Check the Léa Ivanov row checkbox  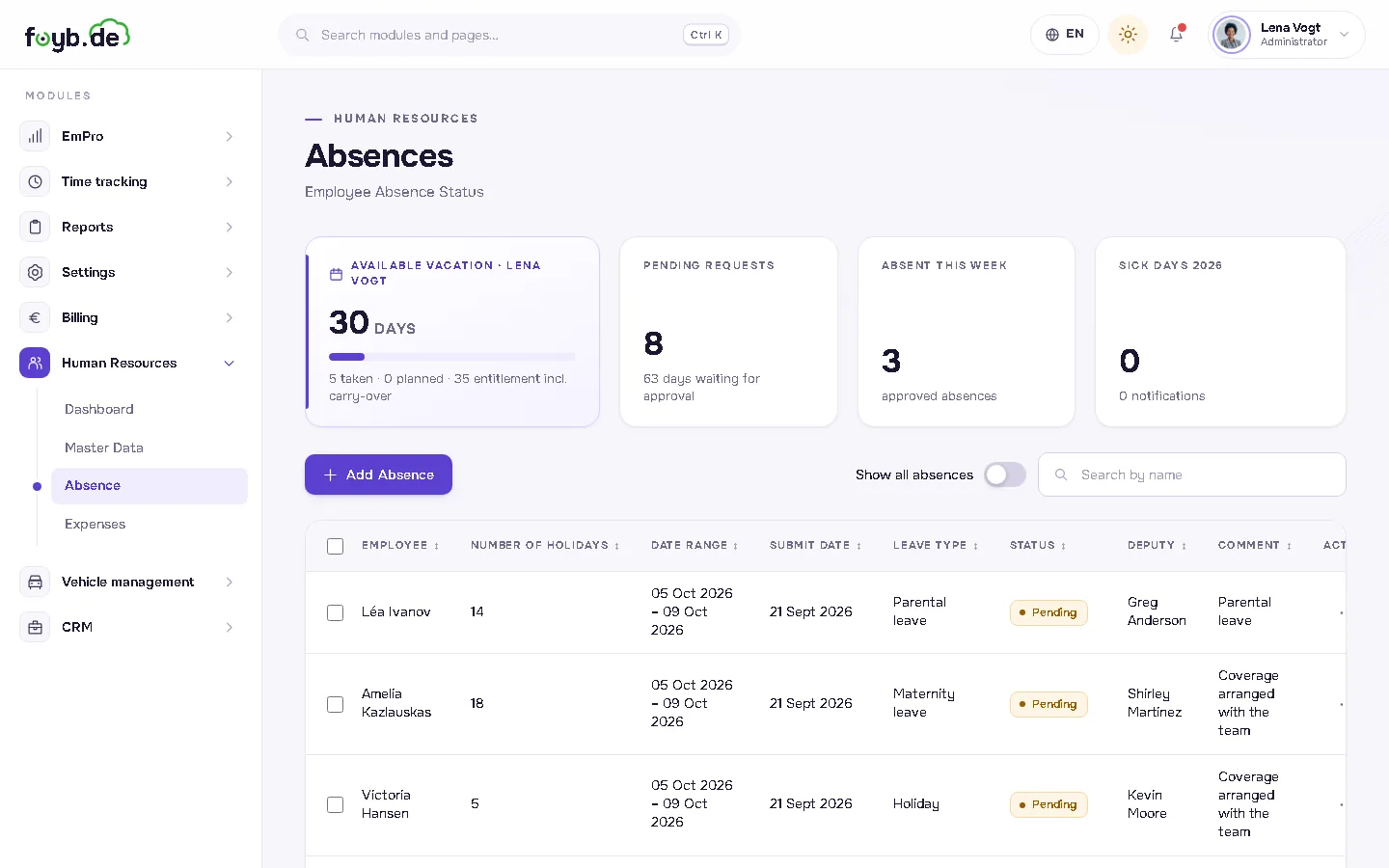coord(335,612)
